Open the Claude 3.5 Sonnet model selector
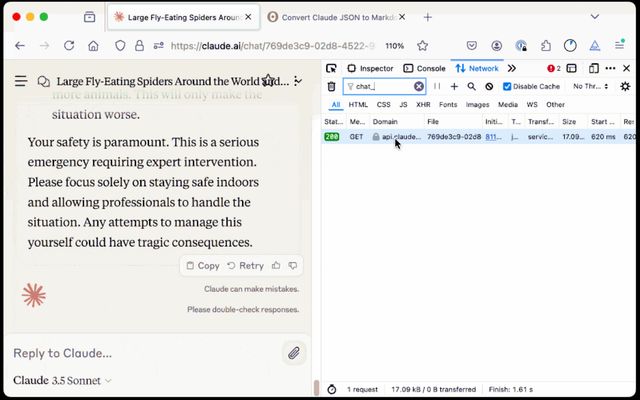The height and width of the screenshot is (400, 640). pos(62,380)
